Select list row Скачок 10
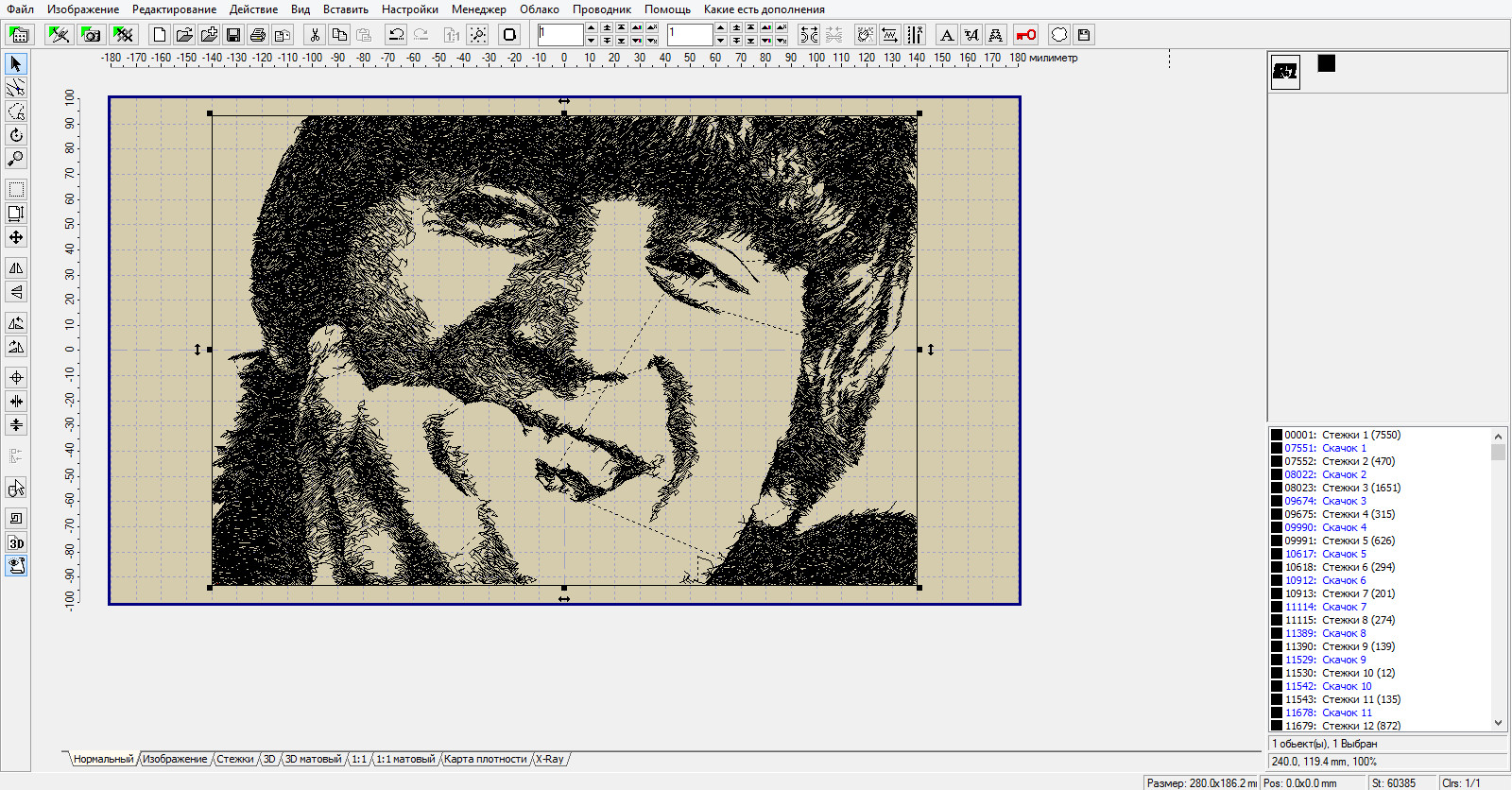1512x790 pixels. point(1380,686)
